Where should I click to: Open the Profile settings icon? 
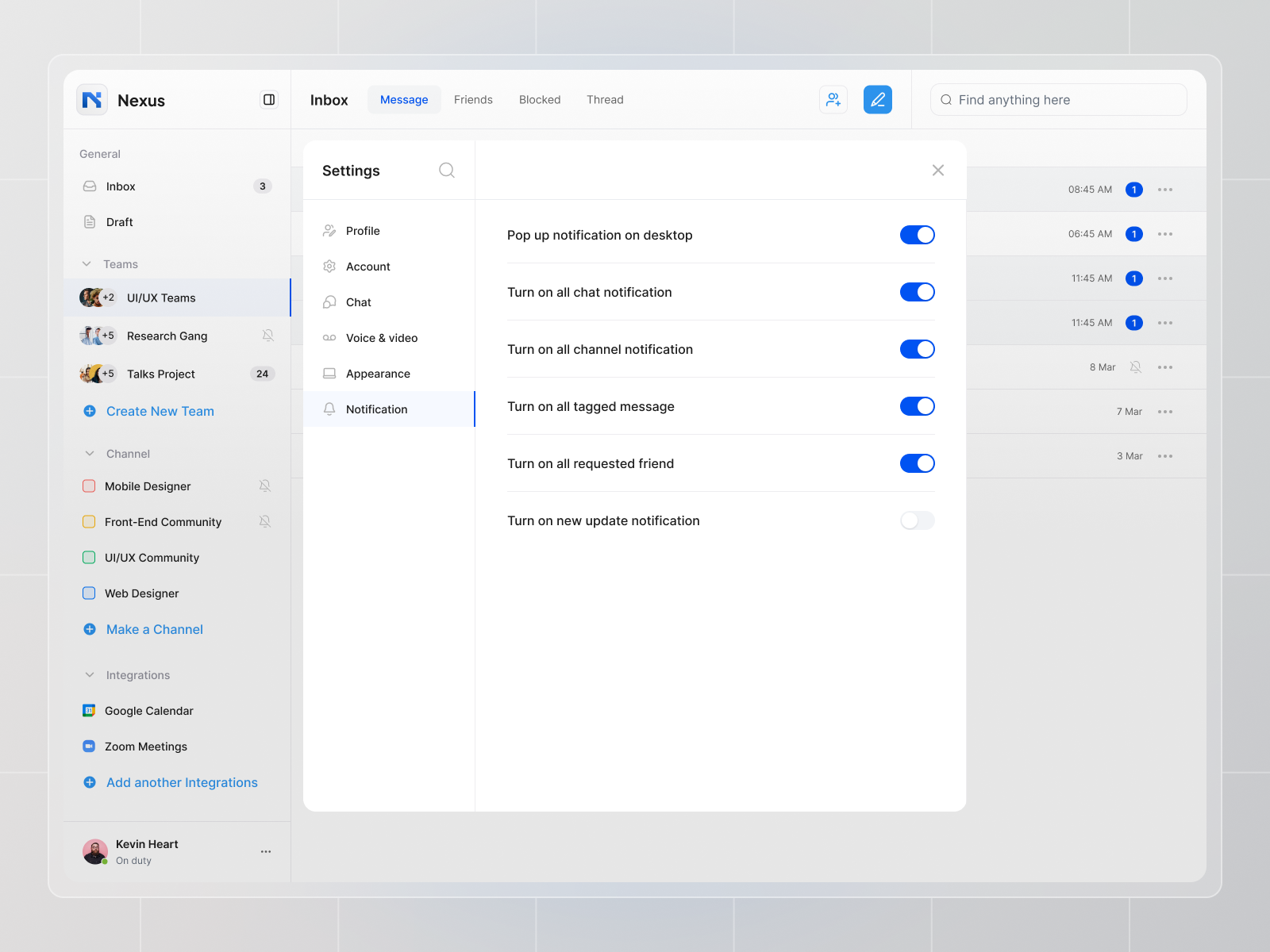329,230
